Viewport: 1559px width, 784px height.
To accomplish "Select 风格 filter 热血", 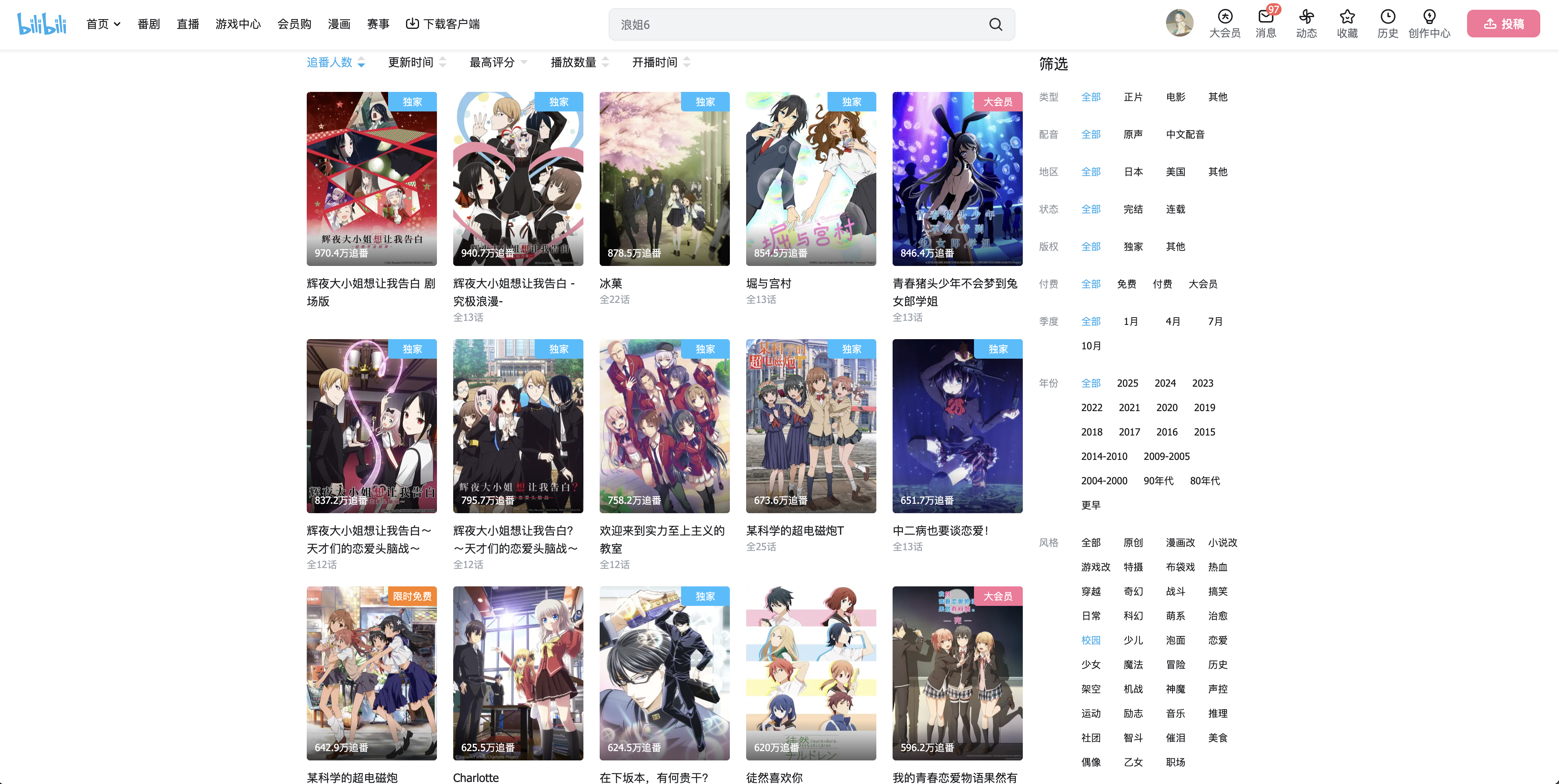I will pos(1218,567).
